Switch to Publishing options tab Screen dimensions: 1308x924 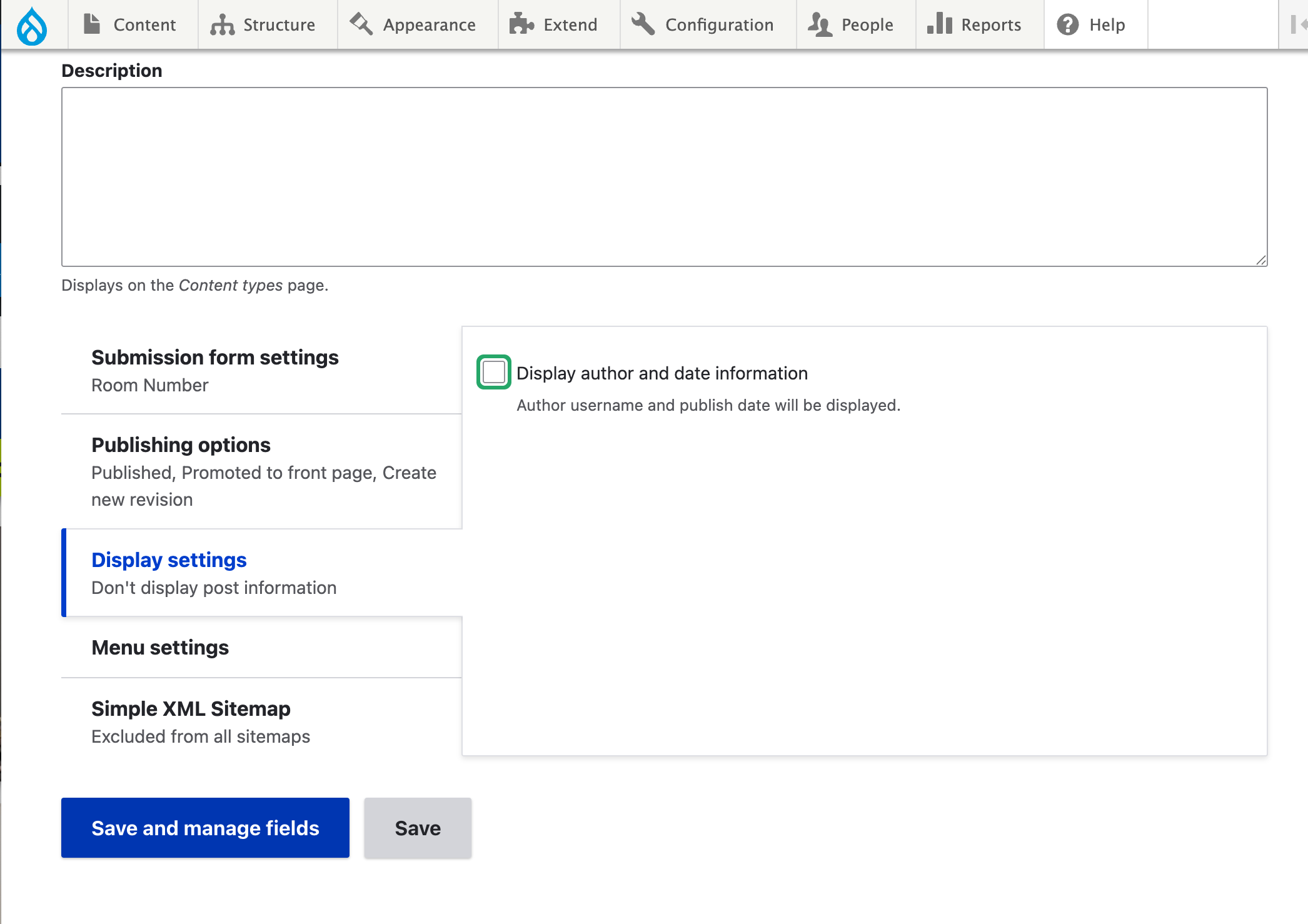tap(261, 471)
